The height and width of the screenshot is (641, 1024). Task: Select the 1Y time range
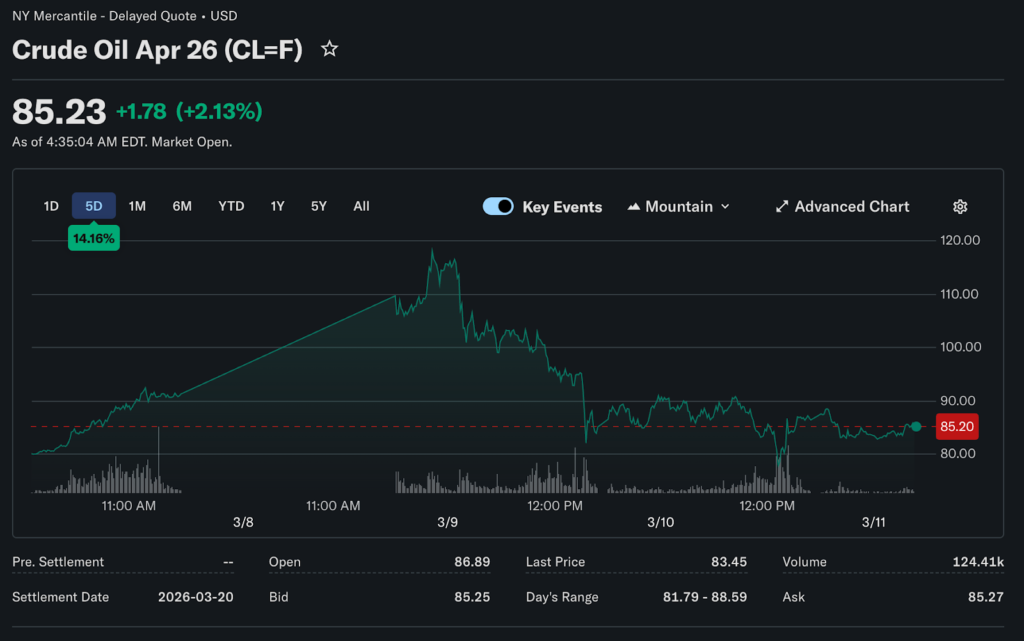(x=277, y=206)
